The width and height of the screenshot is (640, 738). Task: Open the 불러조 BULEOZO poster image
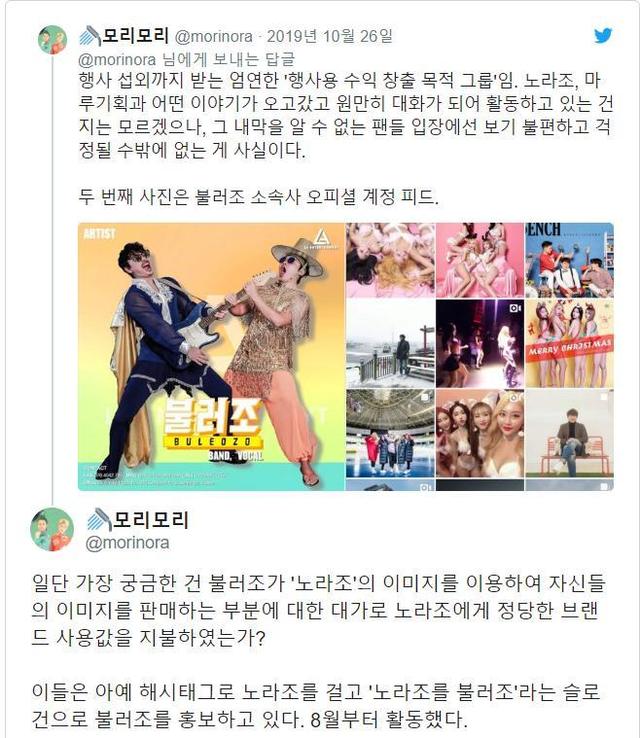211,356
